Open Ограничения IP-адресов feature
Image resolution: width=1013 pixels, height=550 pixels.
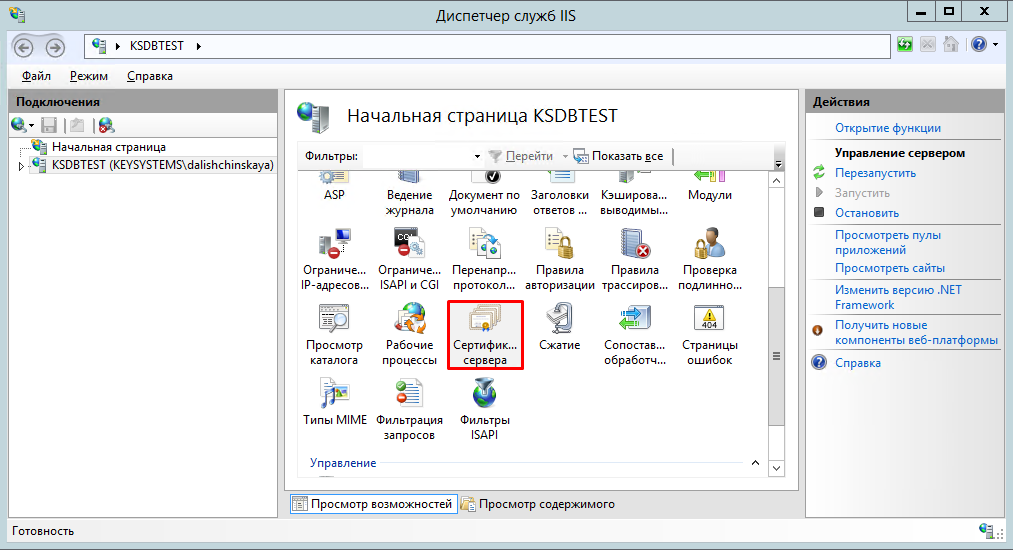334,260
